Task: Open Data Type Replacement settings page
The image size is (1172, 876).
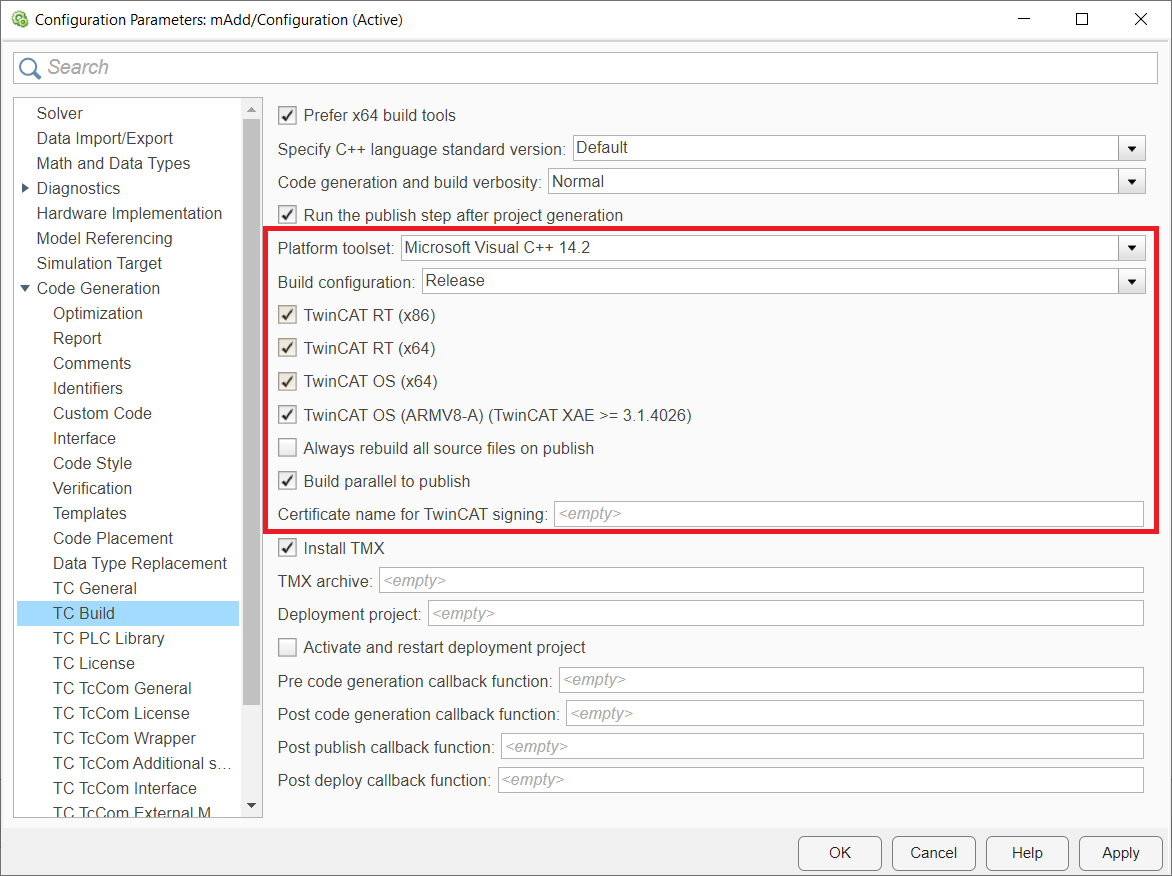Action: coord(140,564)
